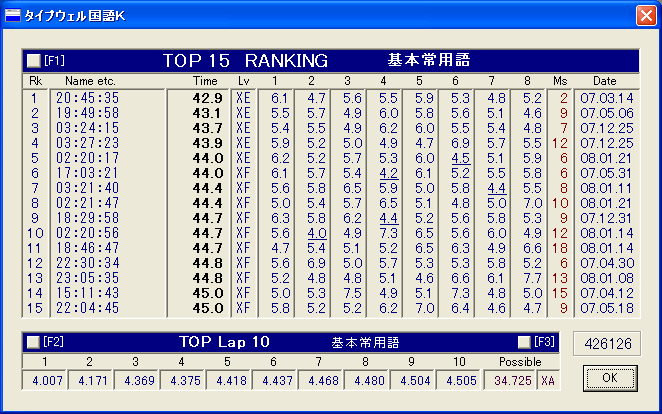Click underlined lap 4.2 in rank 6
Viewport: 662px width, 414px height.
point(388,173)
